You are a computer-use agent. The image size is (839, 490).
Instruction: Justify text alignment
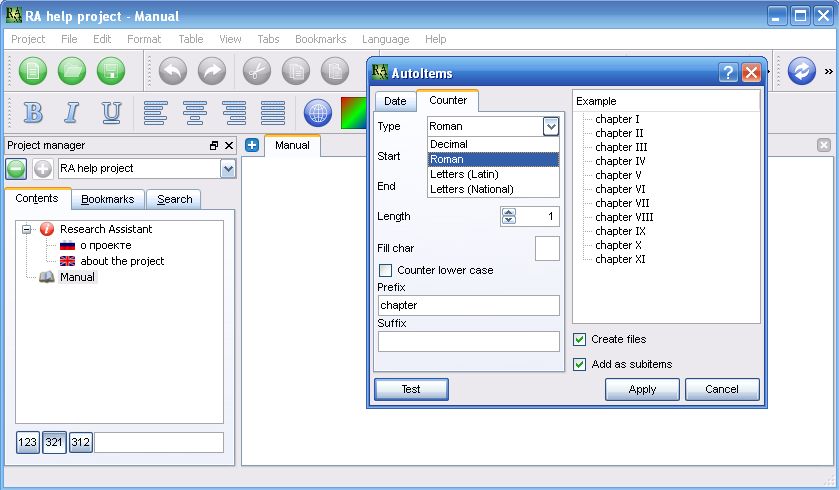tap(273, 113)
